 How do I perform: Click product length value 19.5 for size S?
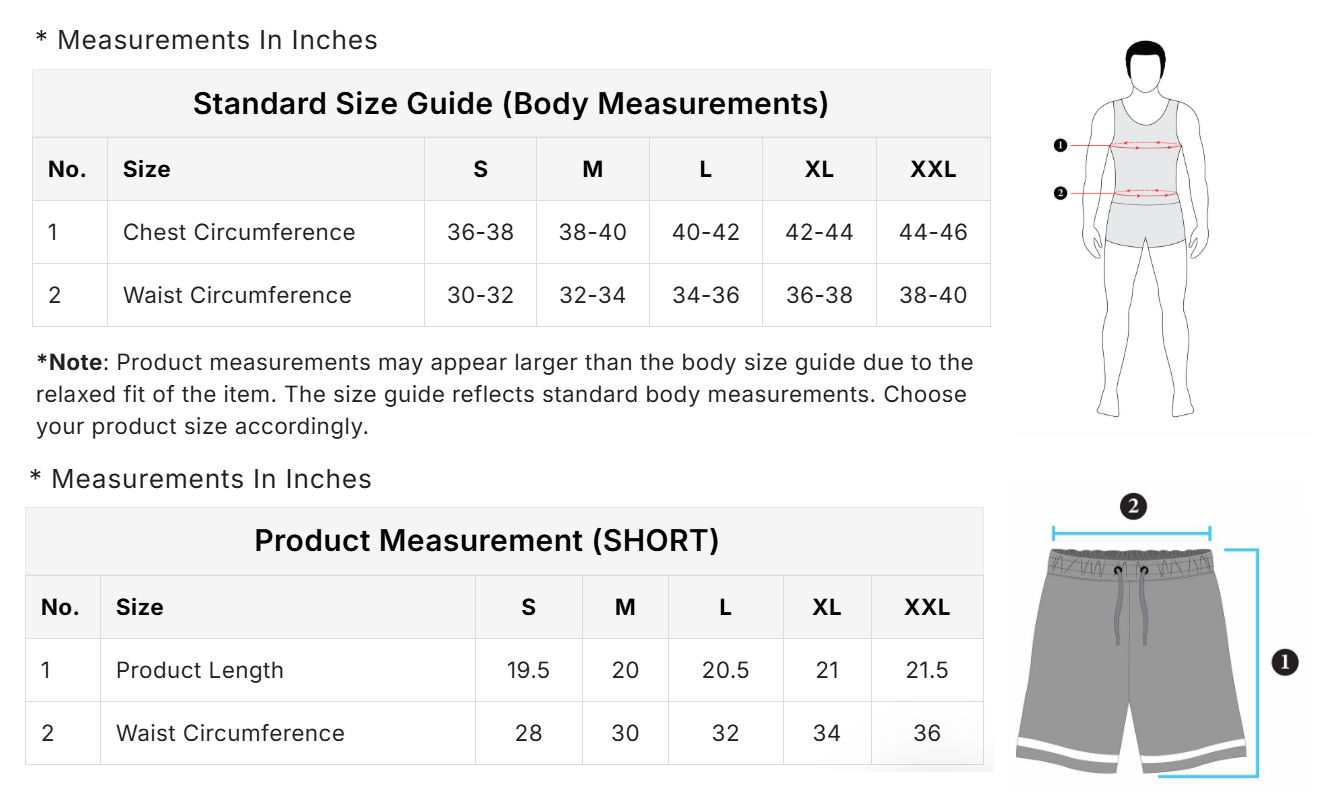tap(528, 671)
